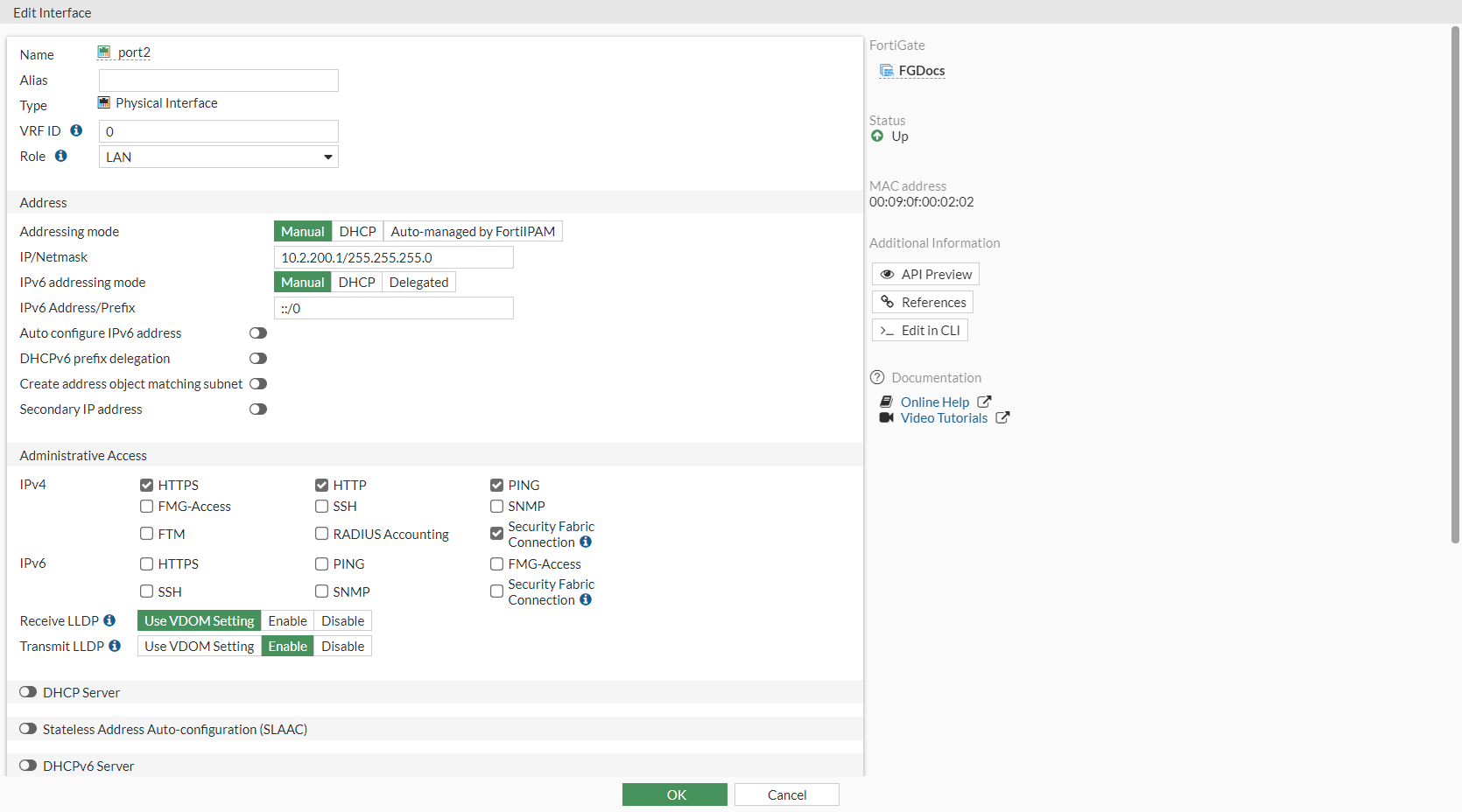Enable IPv4 SSH administrative access
The image size is (1462, 812).
tap(321, 506)
